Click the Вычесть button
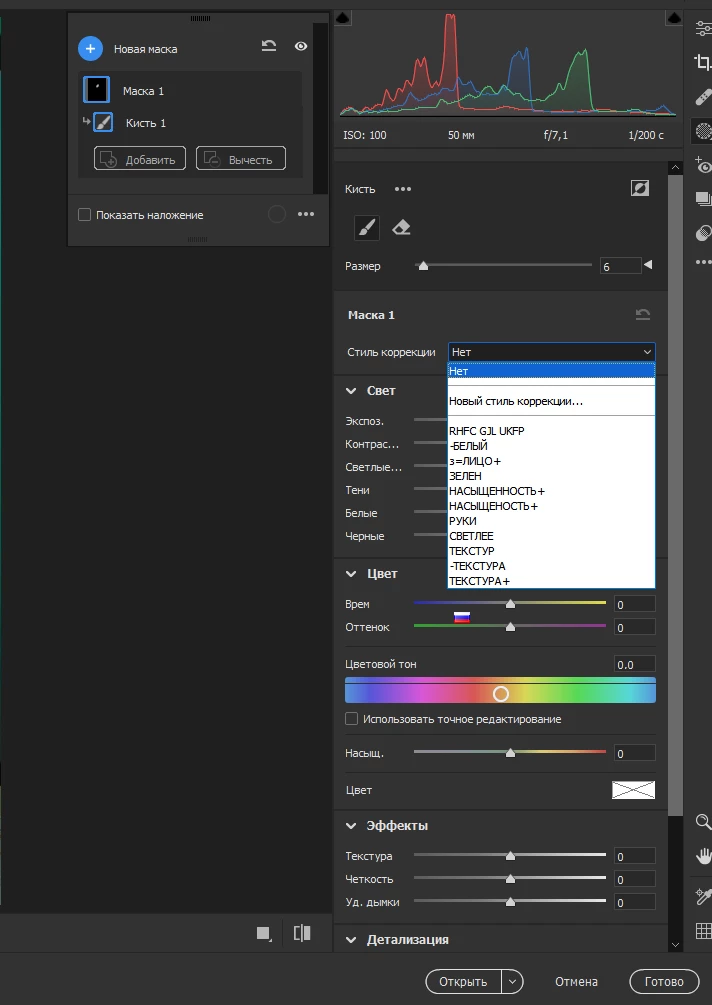Viewport: 712px width, 1005px height. [241, 158]
